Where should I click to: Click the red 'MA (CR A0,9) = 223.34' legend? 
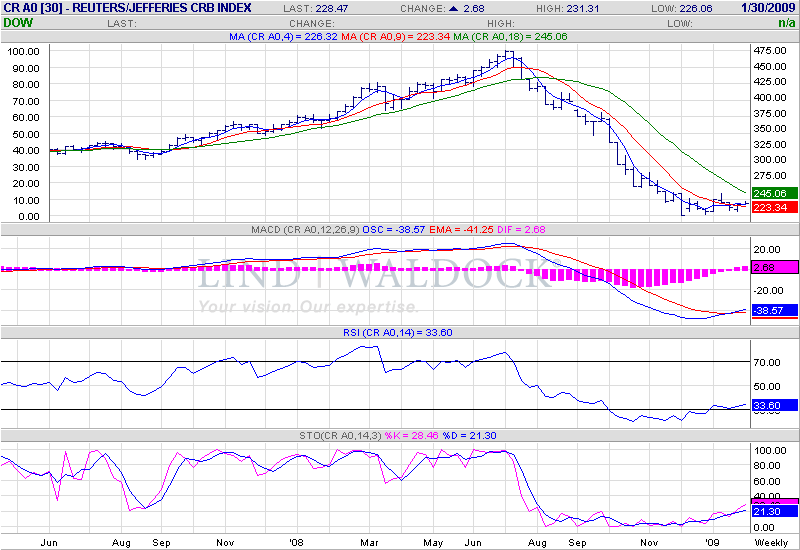click(395, 37)
